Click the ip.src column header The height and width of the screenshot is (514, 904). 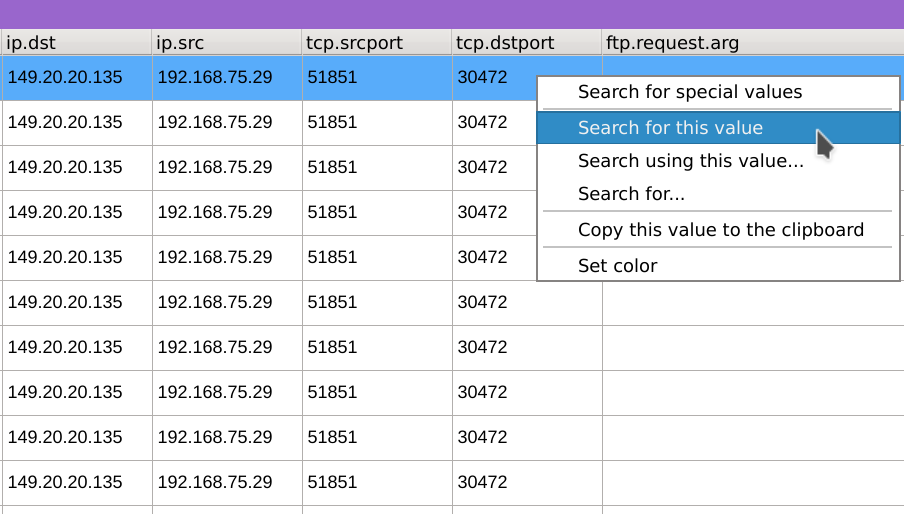click(x=227, y=43)
